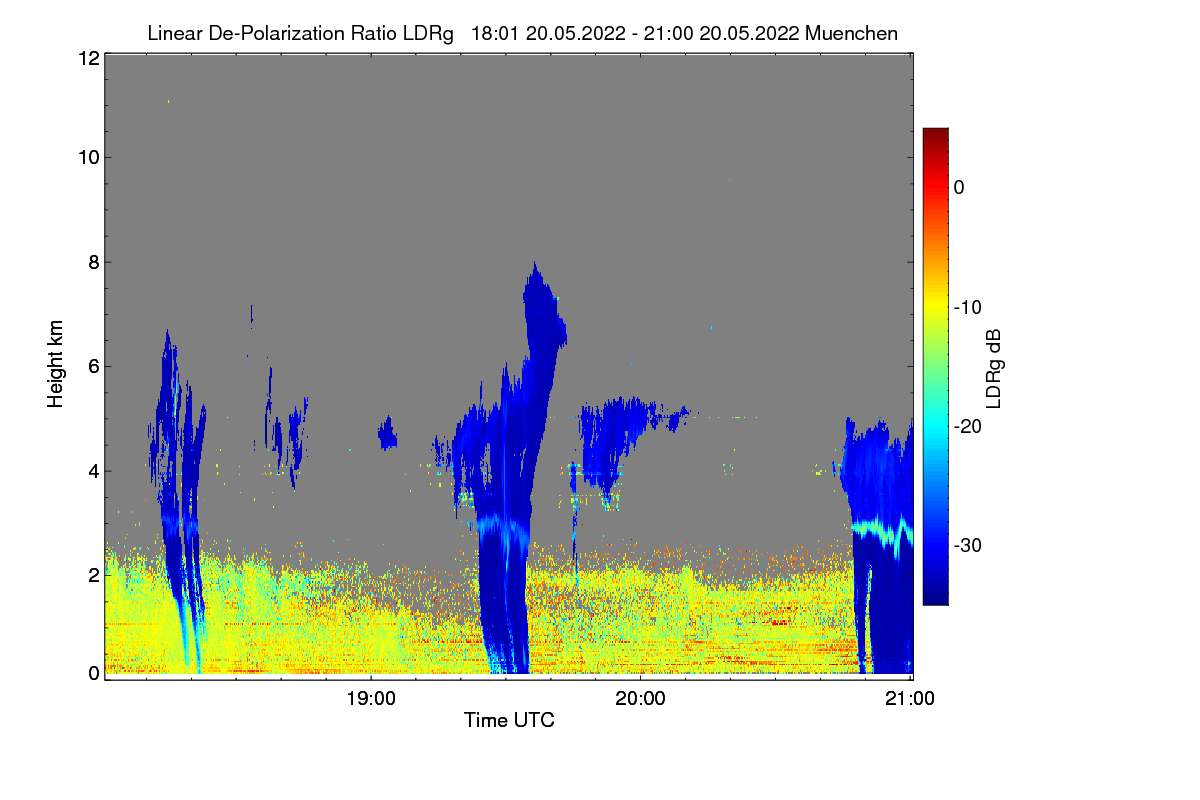Click the dark blue bottom of the colorbar
This screenshot has width=1200, height=800.
935,597
